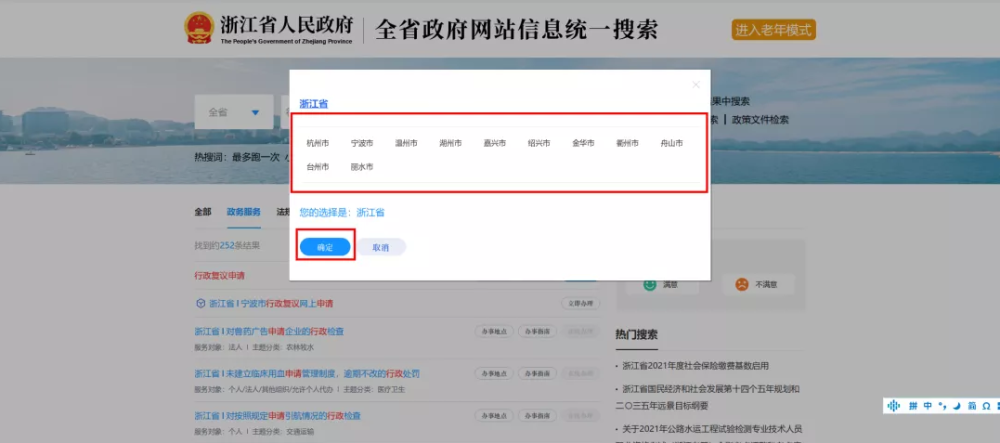The width and height of the screenshot is (1000, 443).
Task: Switch to the 全部 results tab
Action: tap(203, 212)
